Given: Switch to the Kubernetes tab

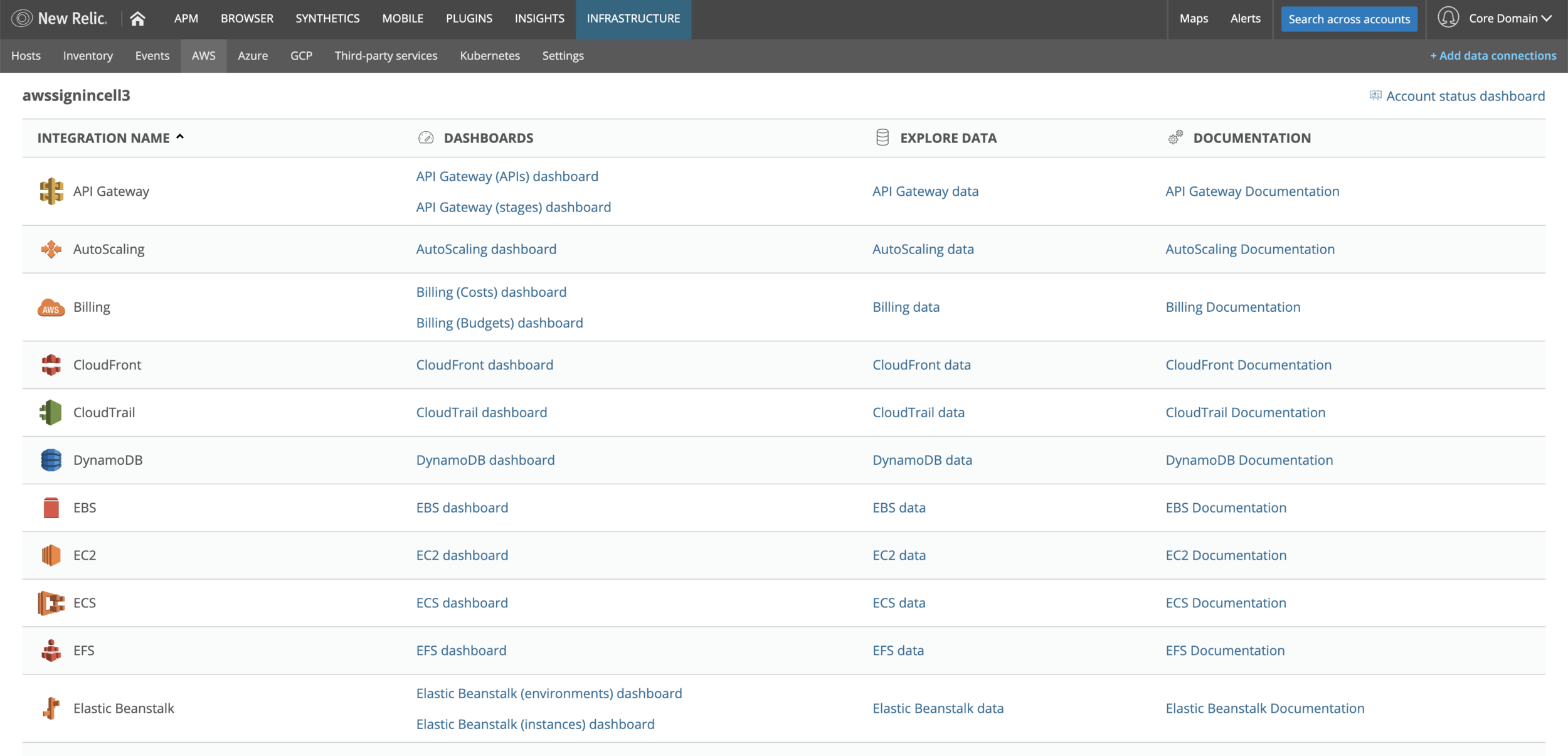Looking at the screenshot, I should click(490, 56).
